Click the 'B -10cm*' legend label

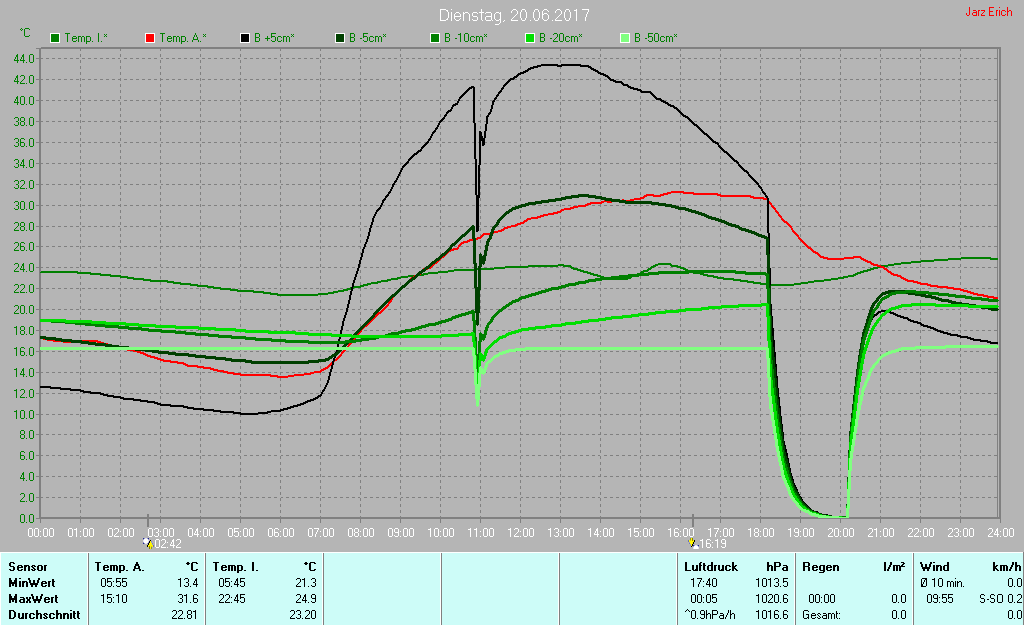pyautogui.click(x=466, y=38)
